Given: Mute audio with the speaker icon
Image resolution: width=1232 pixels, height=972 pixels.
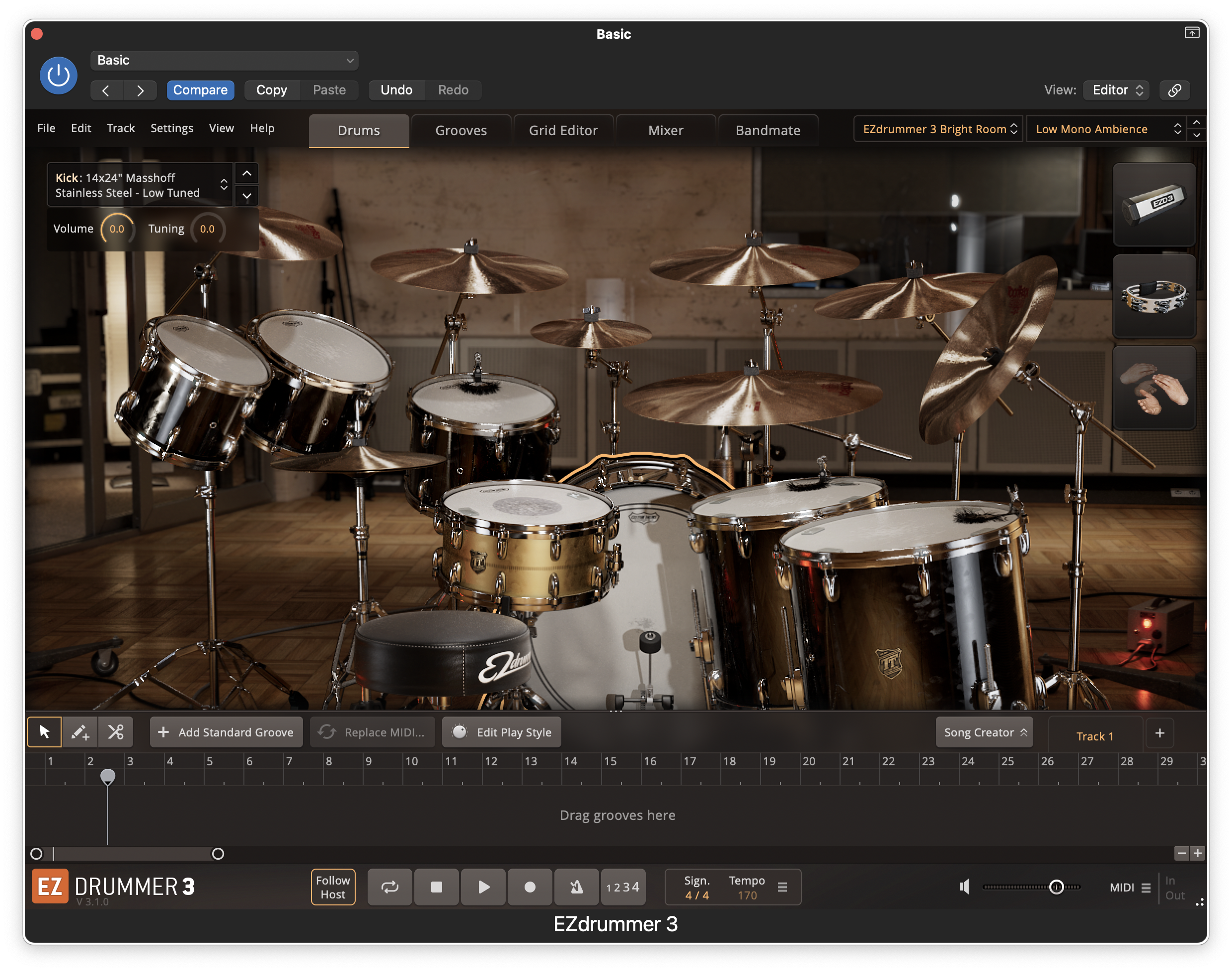Looking at the screenshot, I should click(964, 886).
